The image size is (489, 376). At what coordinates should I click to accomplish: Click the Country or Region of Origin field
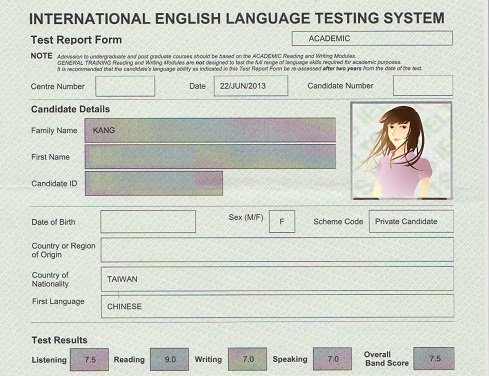277,250
